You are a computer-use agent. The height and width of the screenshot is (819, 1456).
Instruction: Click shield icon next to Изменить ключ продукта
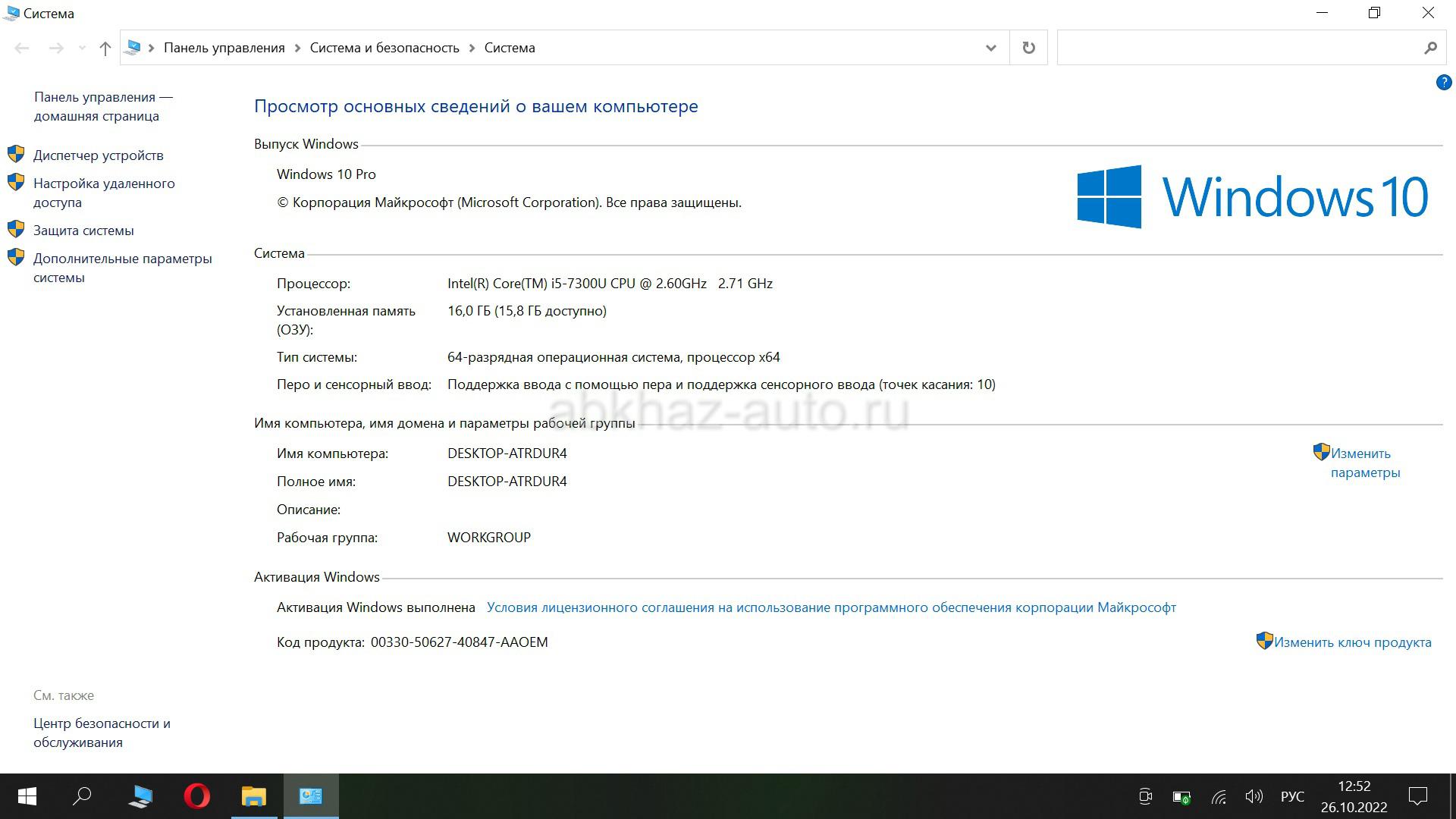[x=1265, y=641]
